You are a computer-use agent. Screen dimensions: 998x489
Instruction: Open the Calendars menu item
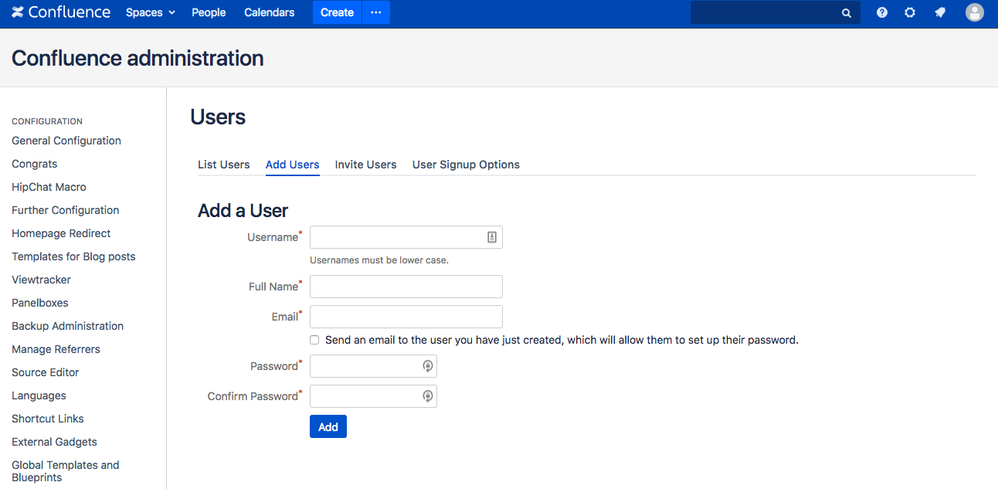[269, 13]
